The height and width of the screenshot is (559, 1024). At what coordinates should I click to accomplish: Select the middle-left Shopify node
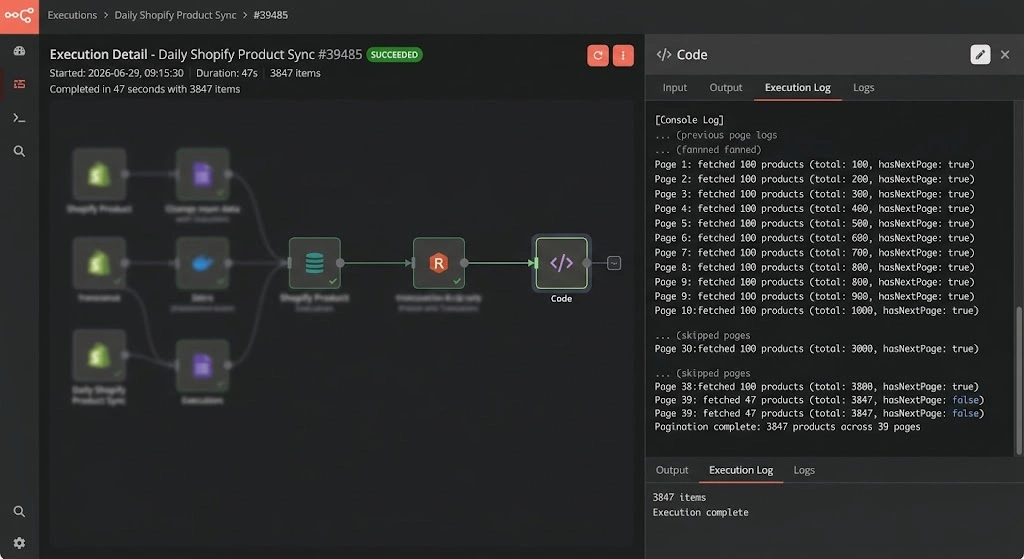99,263
